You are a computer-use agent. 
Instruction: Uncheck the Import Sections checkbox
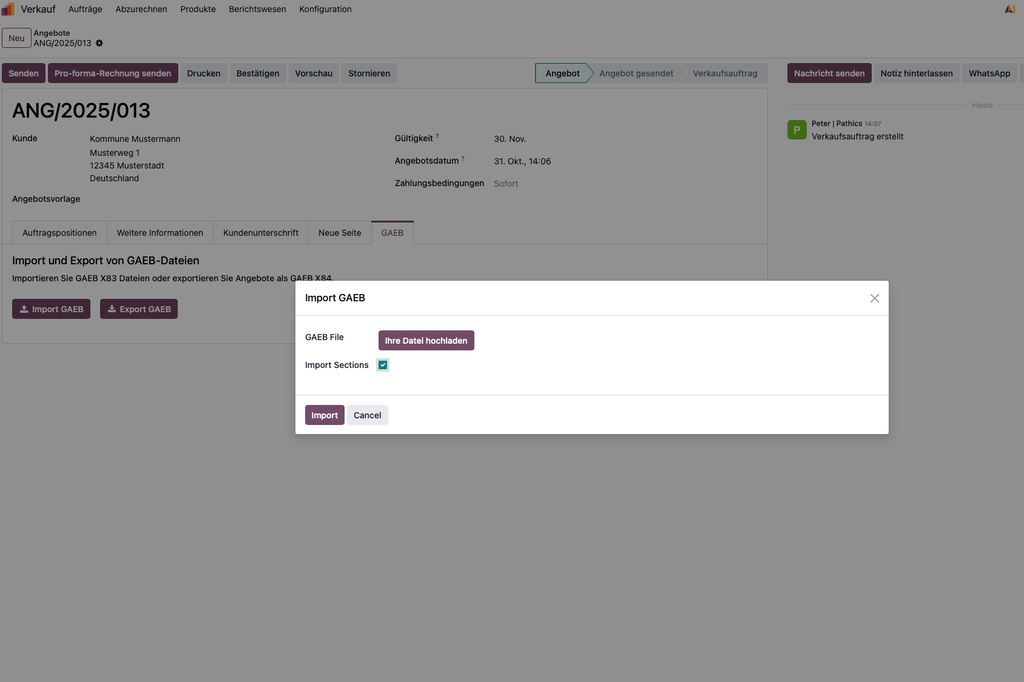(383, 365)
